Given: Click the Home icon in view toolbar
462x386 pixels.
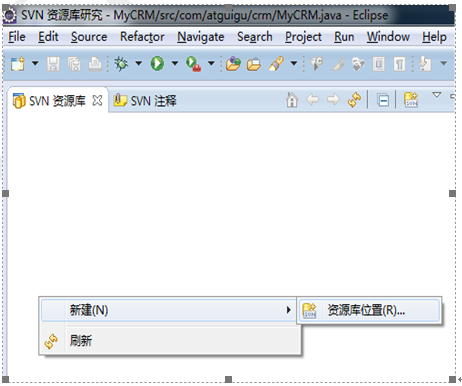Looking at the screenshot, I should pos(292,100).
